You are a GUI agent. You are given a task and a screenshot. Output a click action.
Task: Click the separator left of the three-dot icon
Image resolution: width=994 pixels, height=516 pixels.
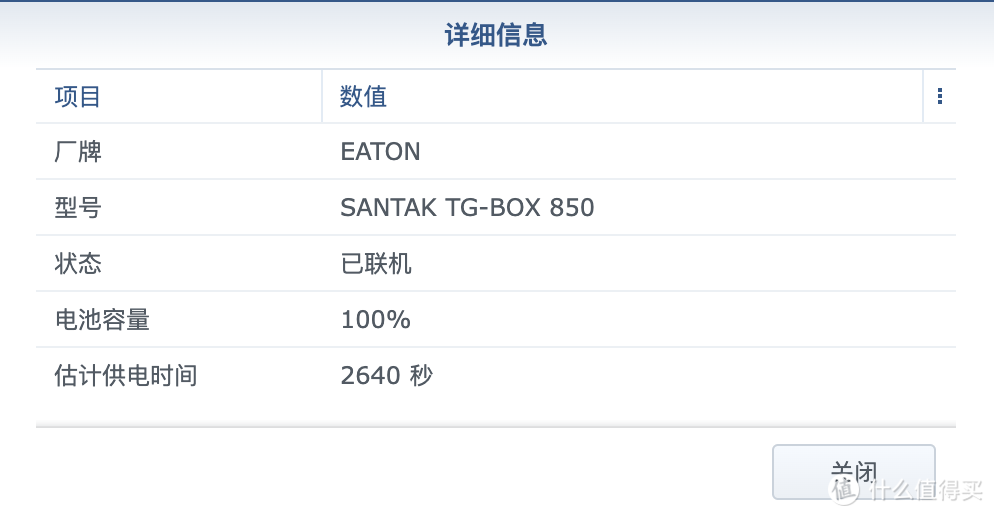point(923,97)
